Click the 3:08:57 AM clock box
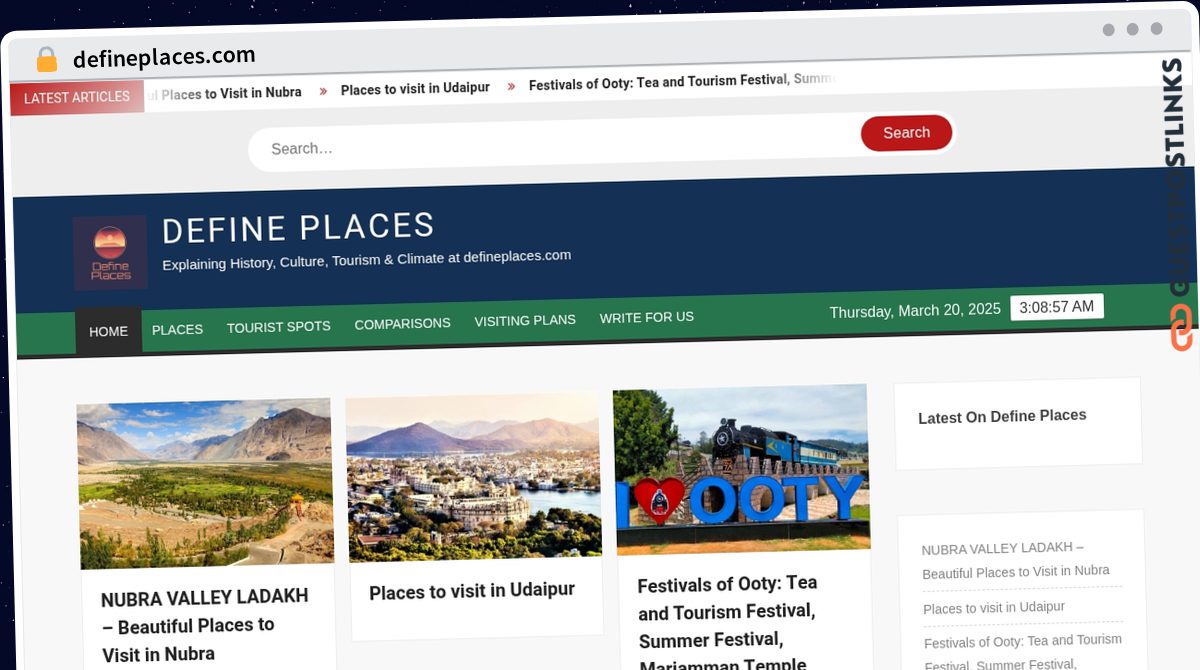The width and height of the screenshot is (1200, 670). (x=1056, y=307)
